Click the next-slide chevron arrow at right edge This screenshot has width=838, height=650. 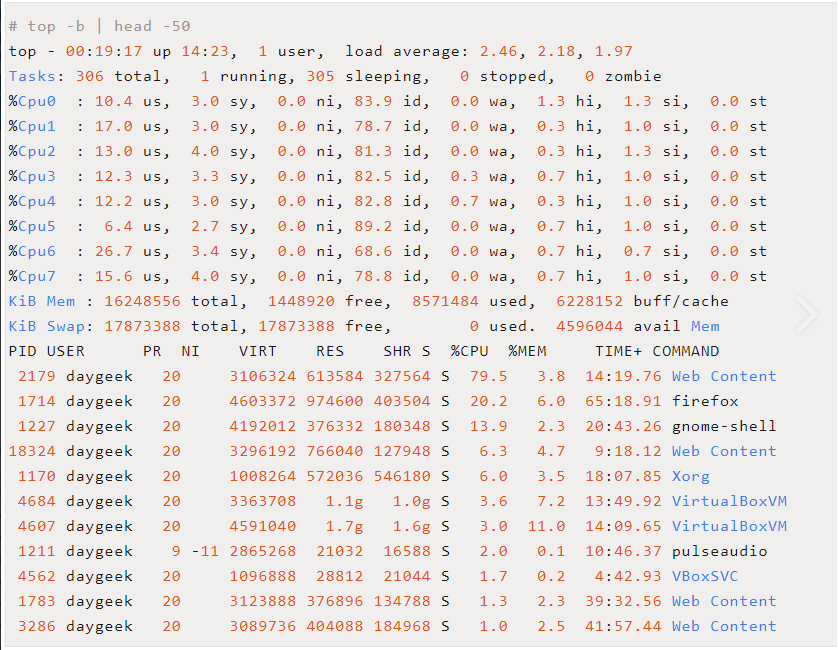coord(806,314)
